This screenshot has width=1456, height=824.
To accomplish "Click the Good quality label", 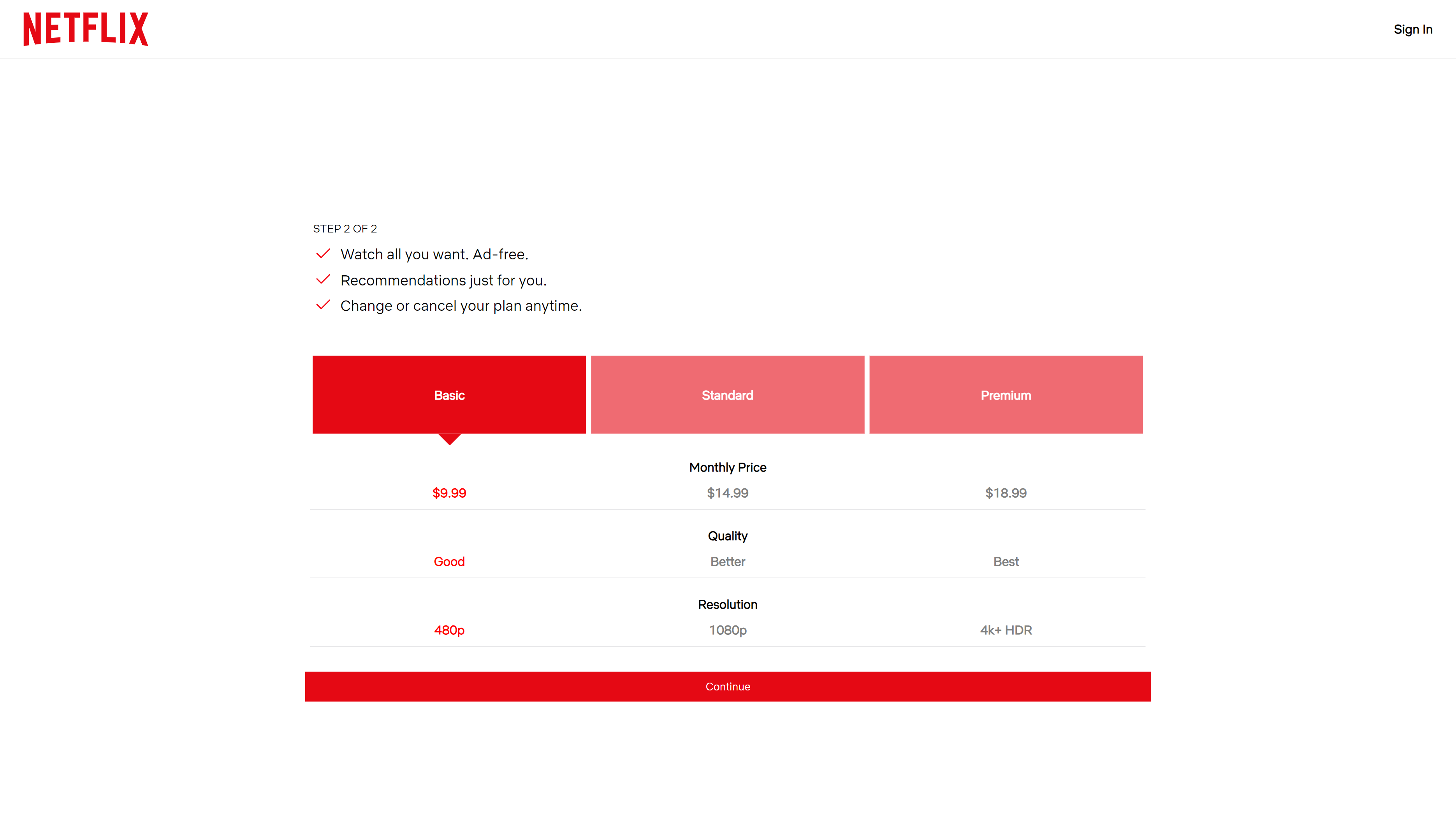I will pos(449,562).
